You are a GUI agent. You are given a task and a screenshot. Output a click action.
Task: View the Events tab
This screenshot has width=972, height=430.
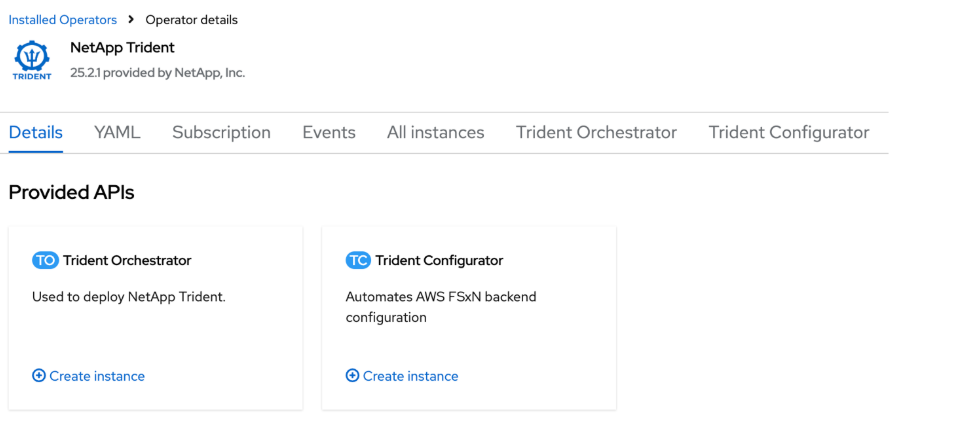[329, 133]
